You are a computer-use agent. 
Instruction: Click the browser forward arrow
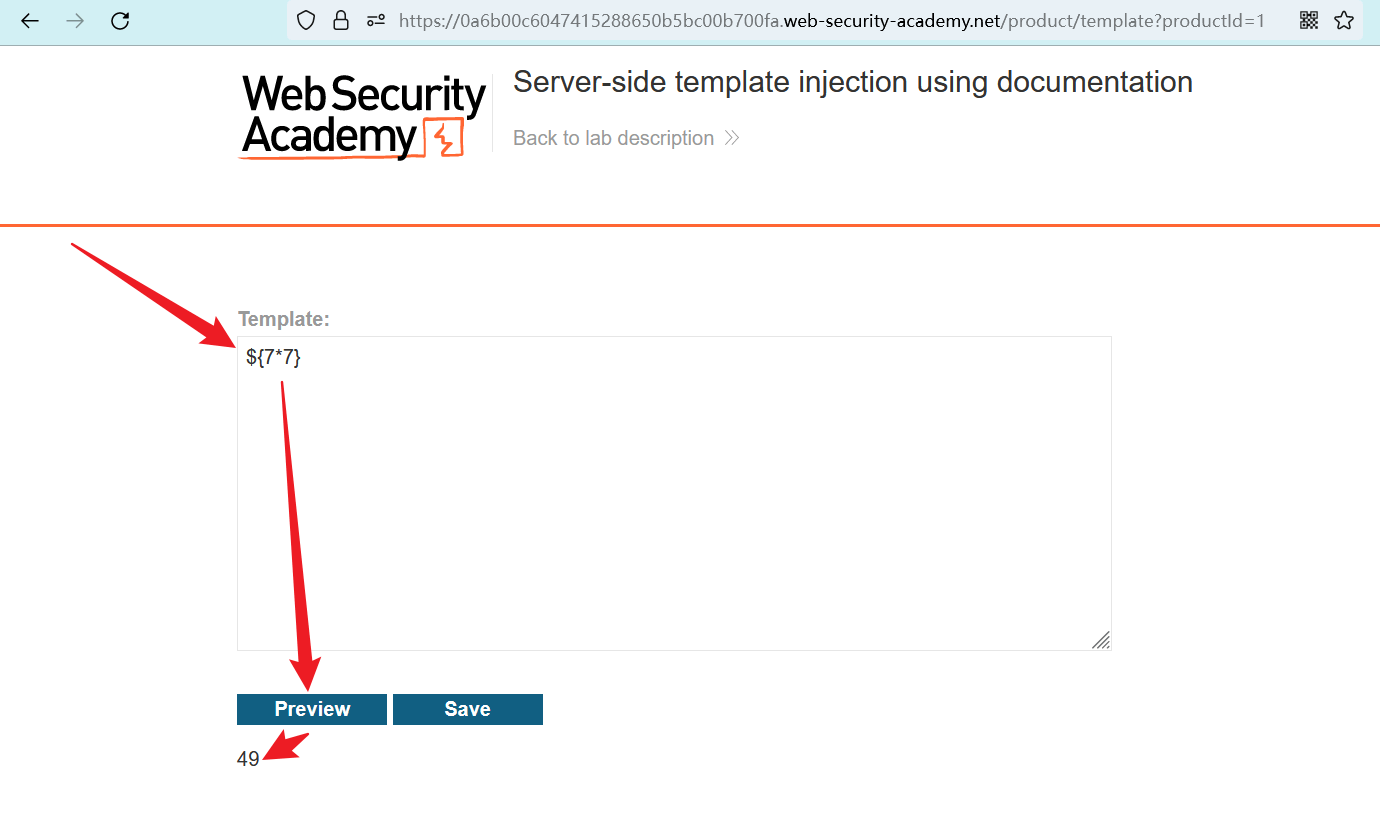pyautogui.click(x=75, y=20)
